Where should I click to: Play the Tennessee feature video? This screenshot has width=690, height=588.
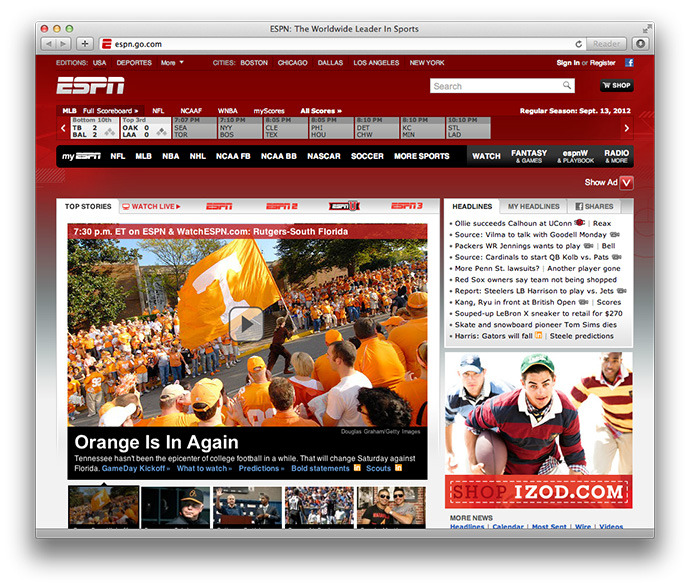coord(246,324)
